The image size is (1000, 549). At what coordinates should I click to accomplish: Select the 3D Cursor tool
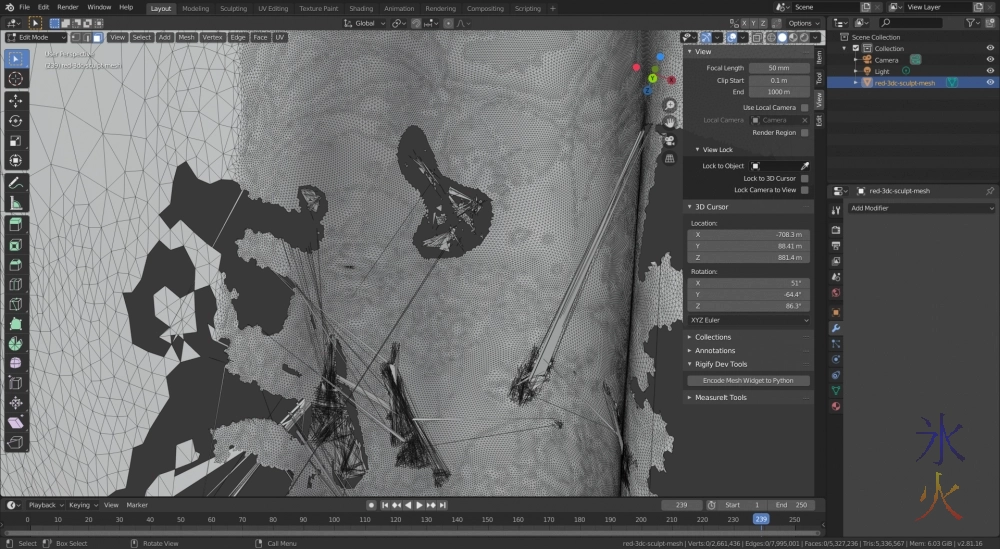tap(16, 78)
